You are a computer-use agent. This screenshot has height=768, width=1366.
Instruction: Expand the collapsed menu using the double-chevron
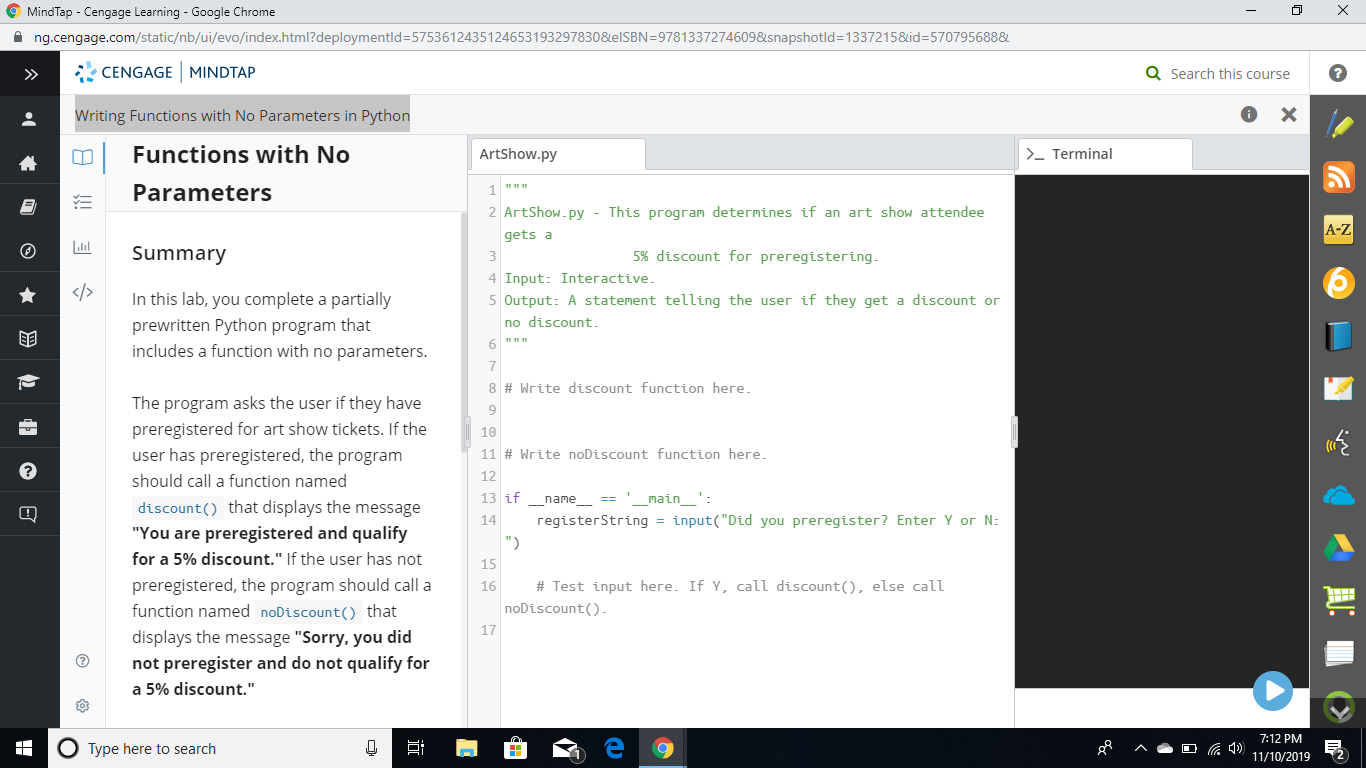[30, 73]
